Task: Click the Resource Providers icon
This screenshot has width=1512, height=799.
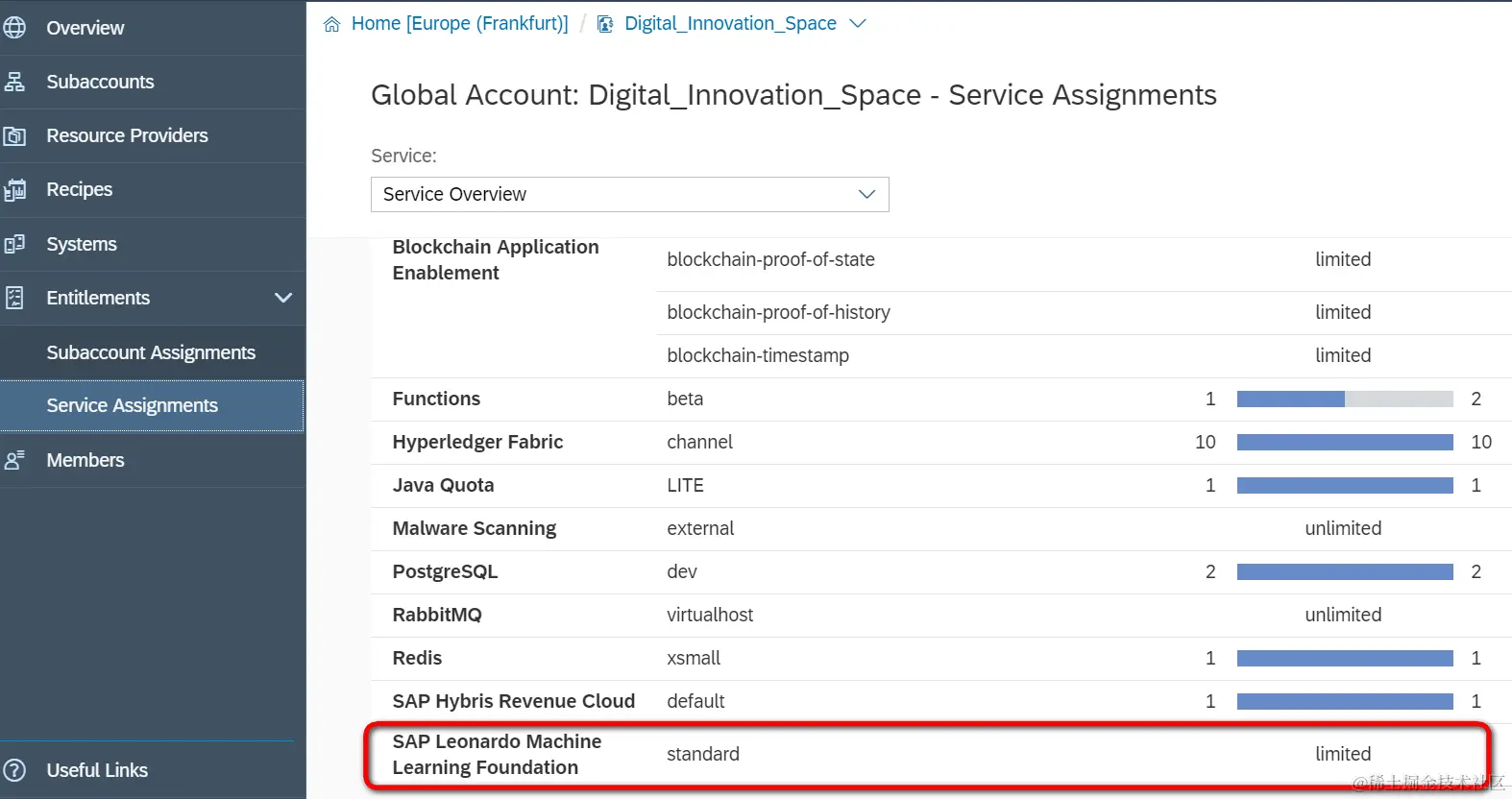Action: 14,136
